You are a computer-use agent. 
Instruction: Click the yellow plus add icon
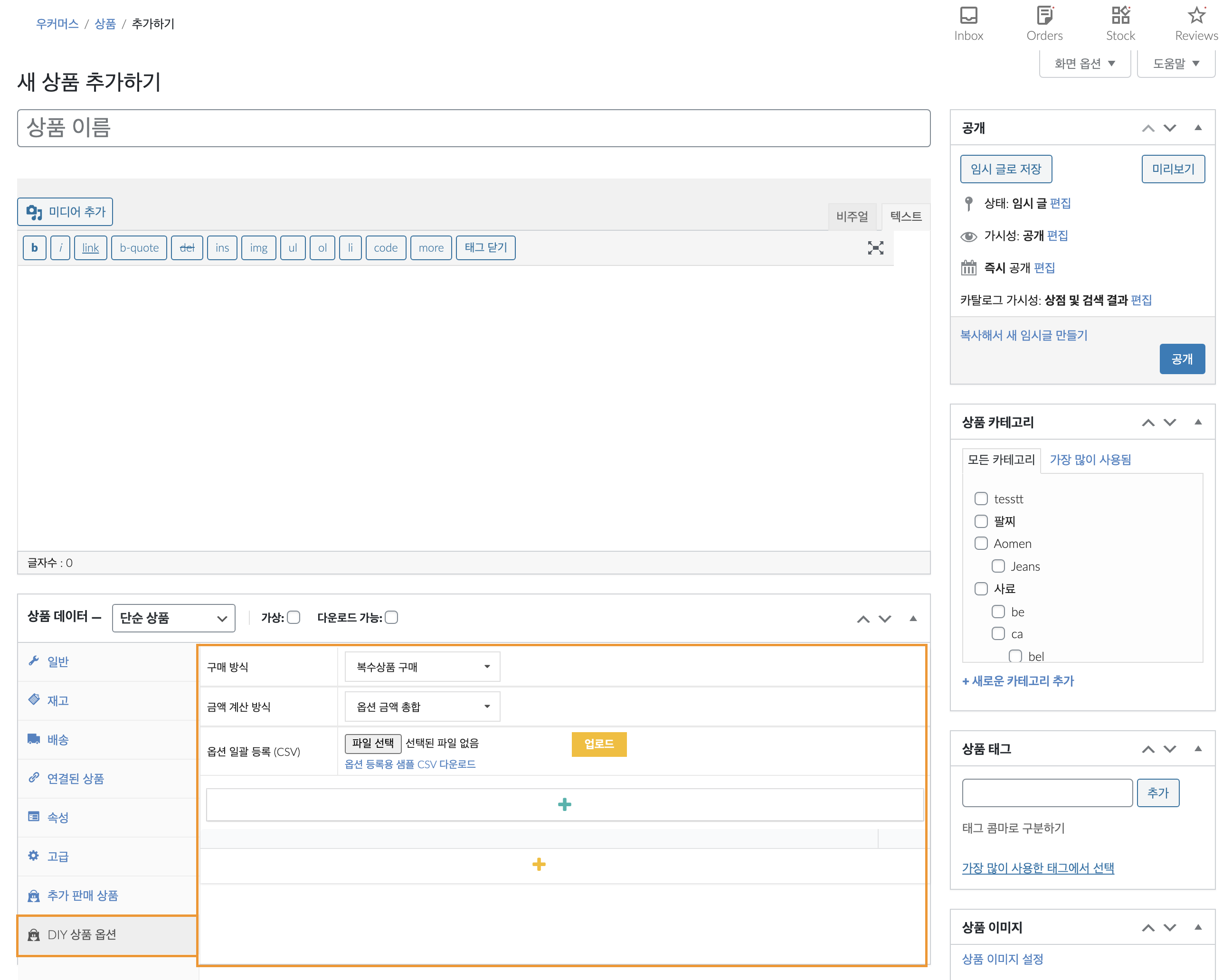[538, 865]
